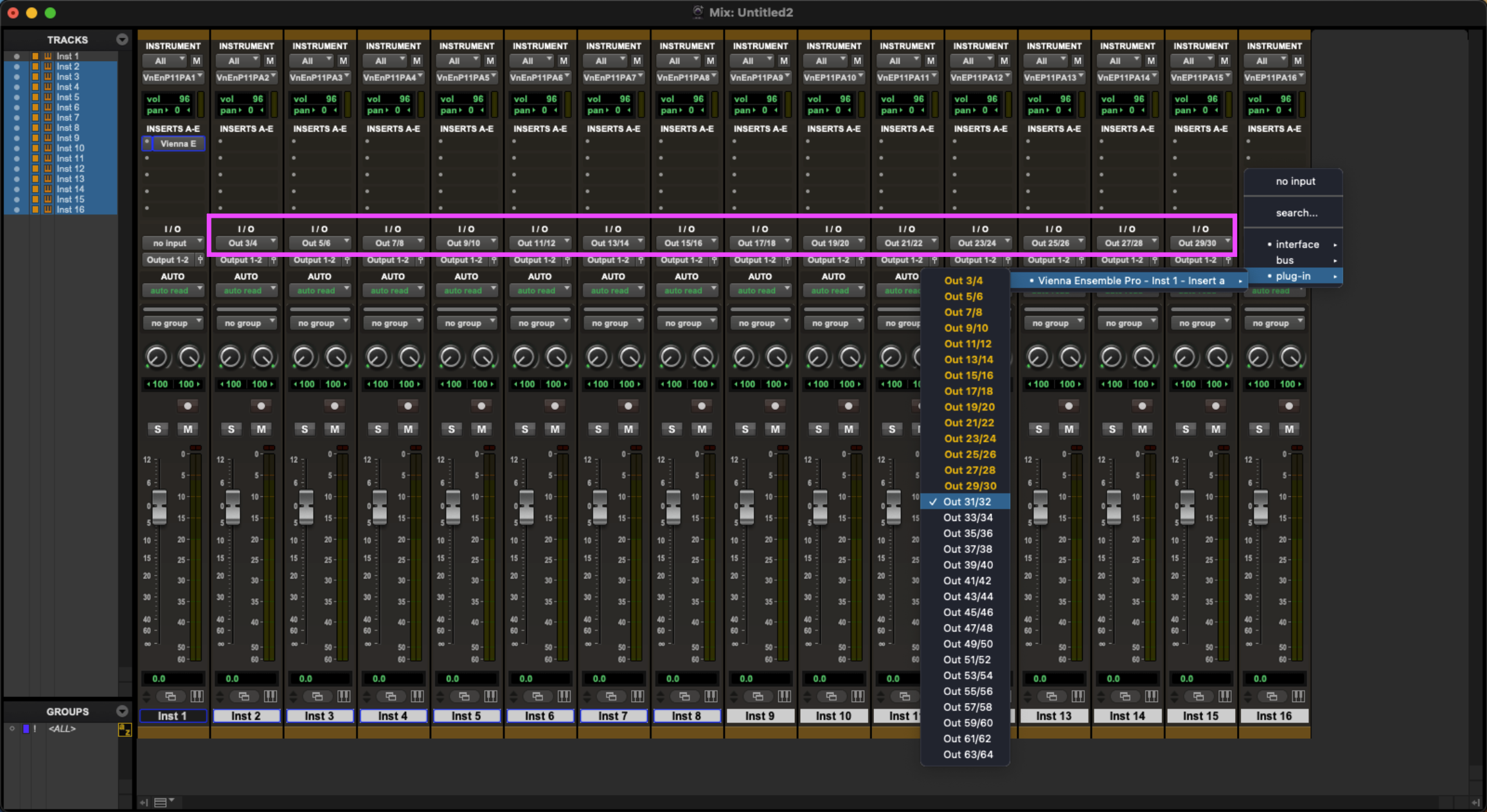Select Out 33/34 from the outputs list
Viewport: 1487px width, 812px height.
pos(965,518)
